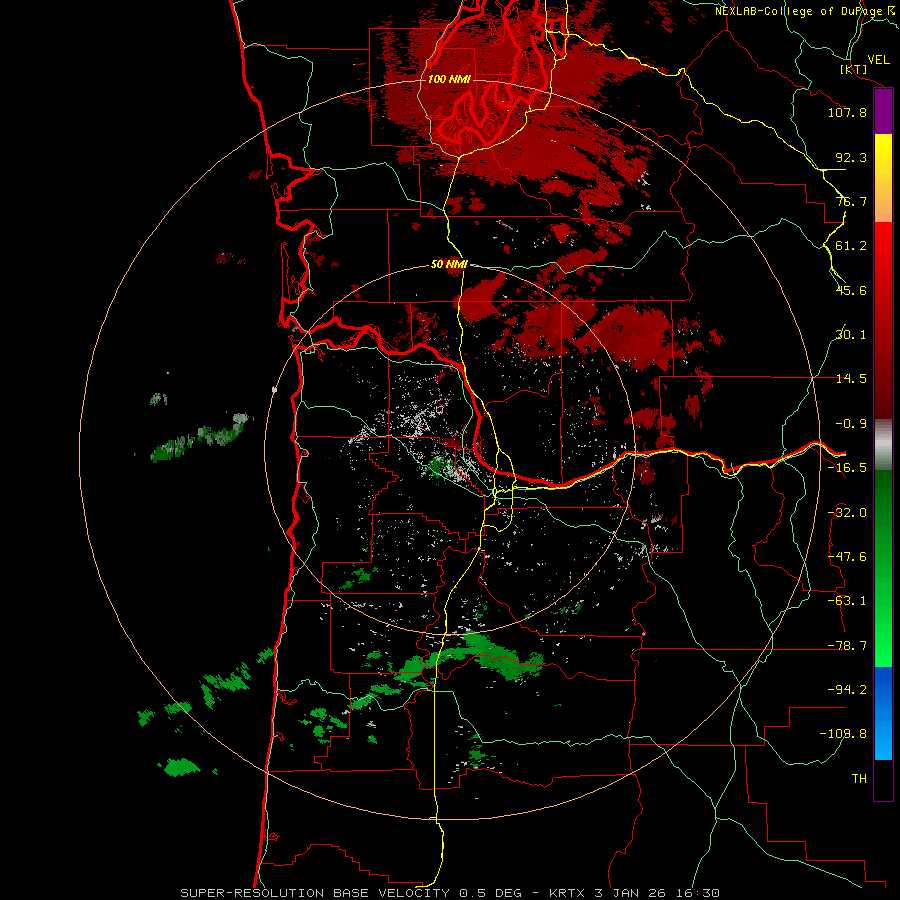Click the blue segment of the color bar

click(x=883, y=713)
